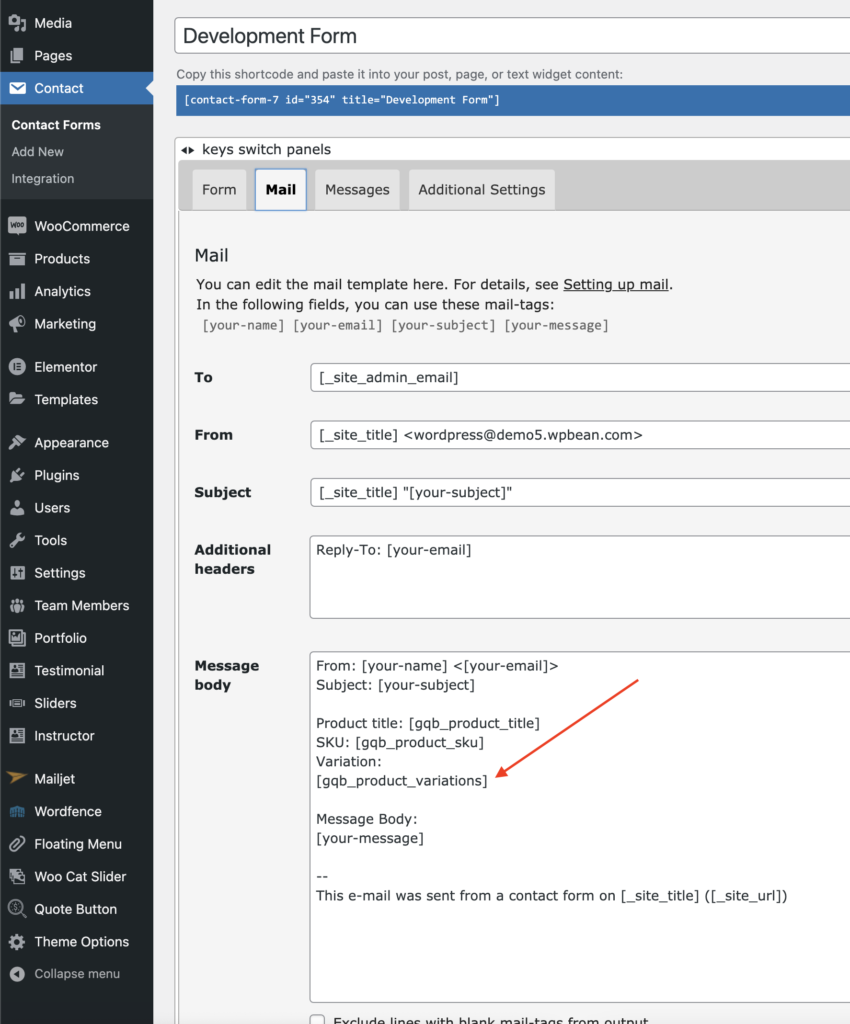Click the Analytics bar chart icon

click(17, 291)
